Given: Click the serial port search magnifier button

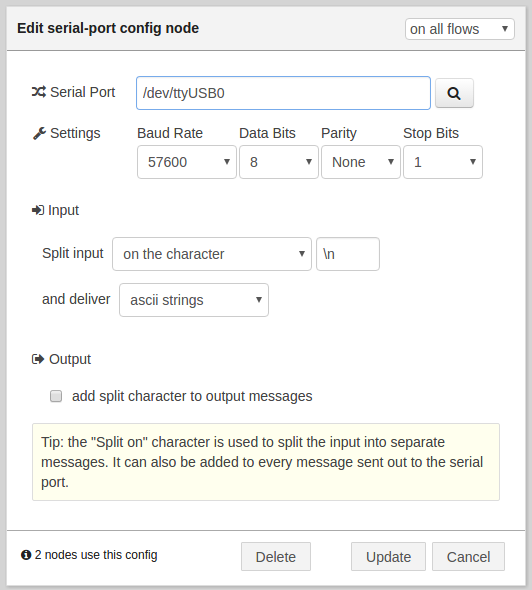Looking at the screenshot, I should tap(454, 93).
